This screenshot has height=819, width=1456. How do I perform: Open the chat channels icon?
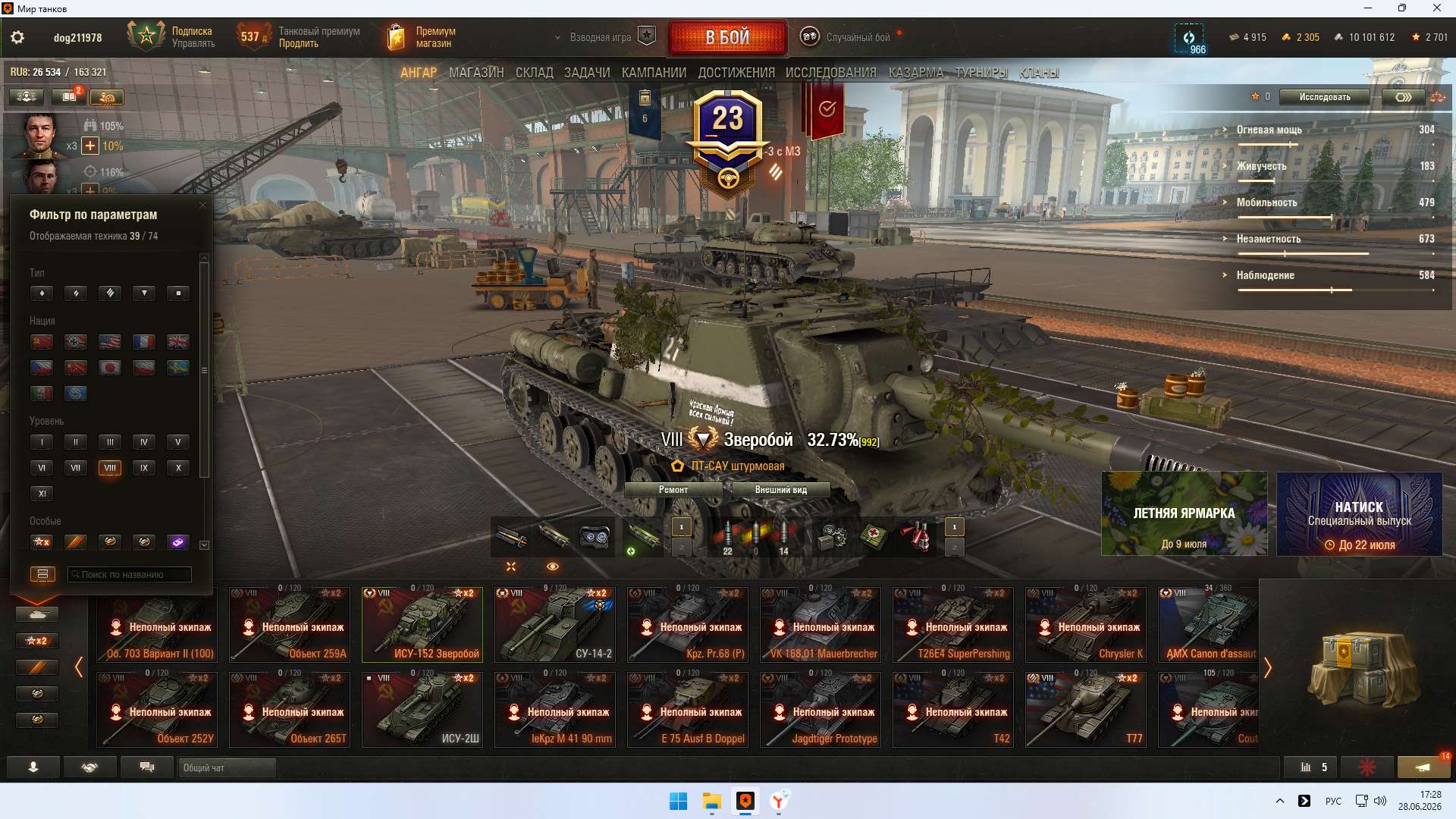click(x=147, y=767)
